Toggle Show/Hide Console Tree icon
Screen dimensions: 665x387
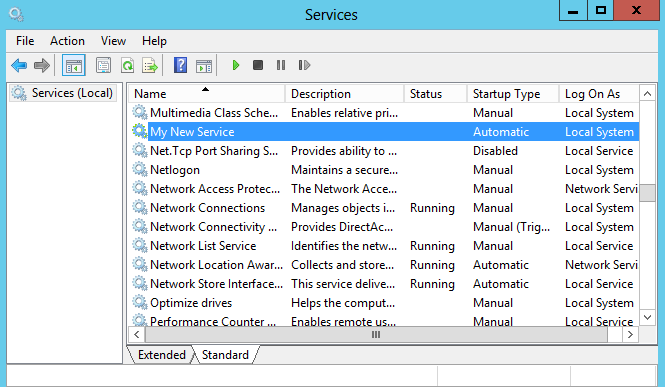coord(74,65)
